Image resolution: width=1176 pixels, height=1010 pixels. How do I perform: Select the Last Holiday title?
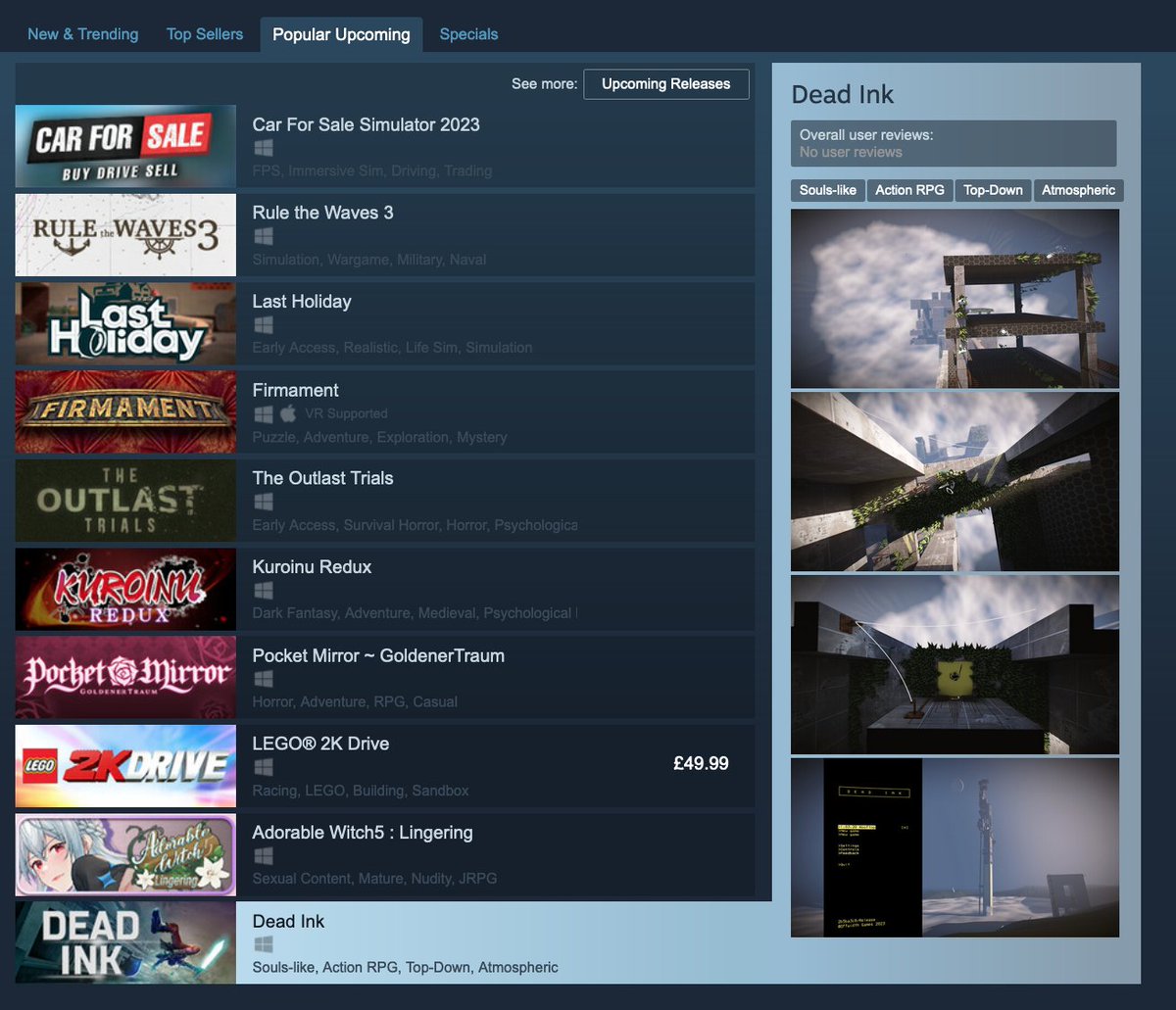pos(302,302)
